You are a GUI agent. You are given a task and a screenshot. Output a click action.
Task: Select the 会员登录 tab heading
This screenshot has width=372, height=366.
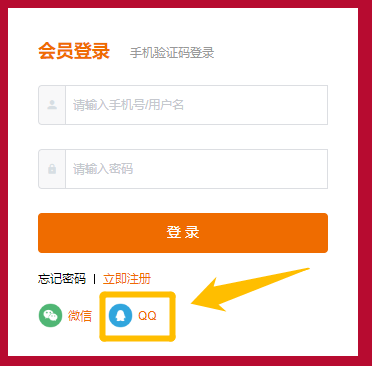[74, 51]
